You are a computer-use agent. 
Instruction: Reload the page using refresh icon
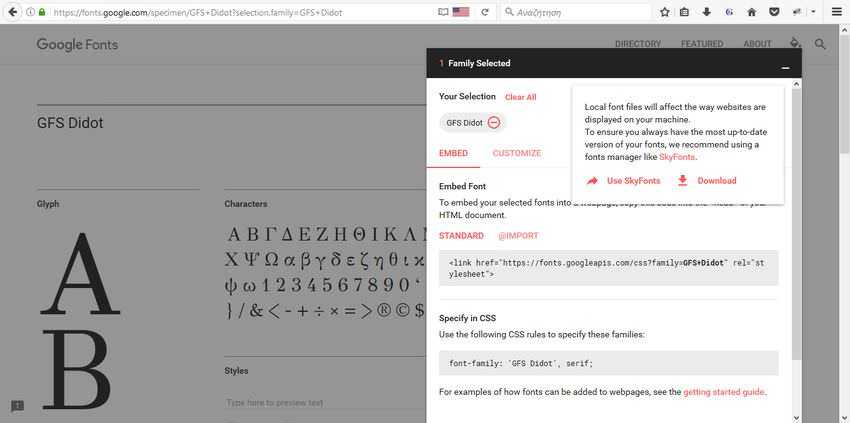point(485,12)
